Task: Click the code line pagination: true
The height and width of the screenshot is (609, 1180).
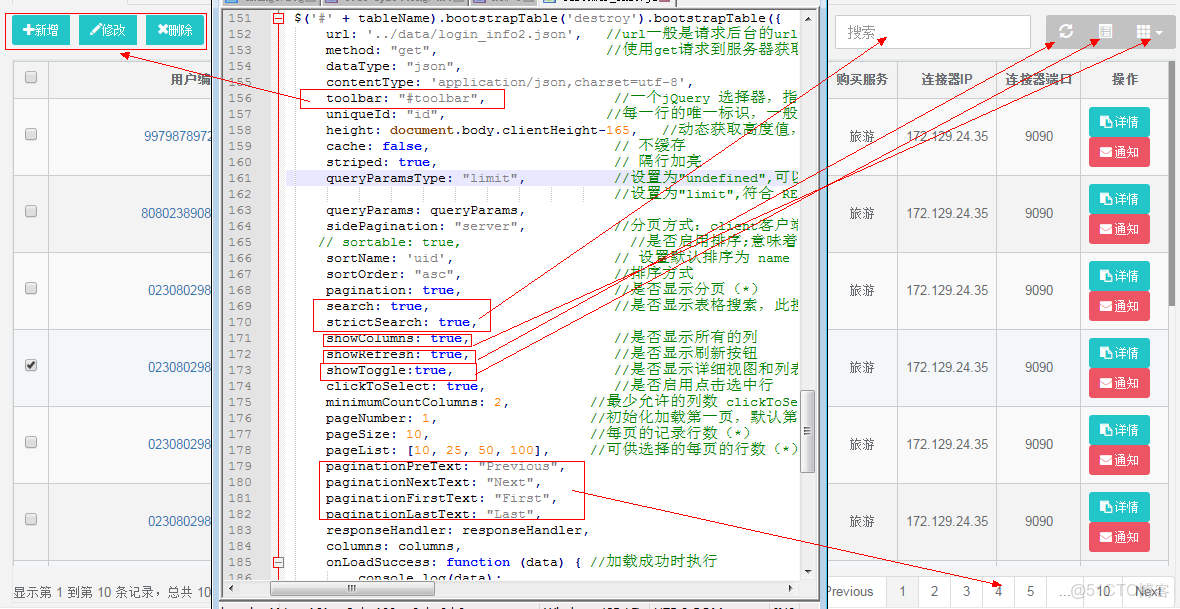Action: (394, 291)
